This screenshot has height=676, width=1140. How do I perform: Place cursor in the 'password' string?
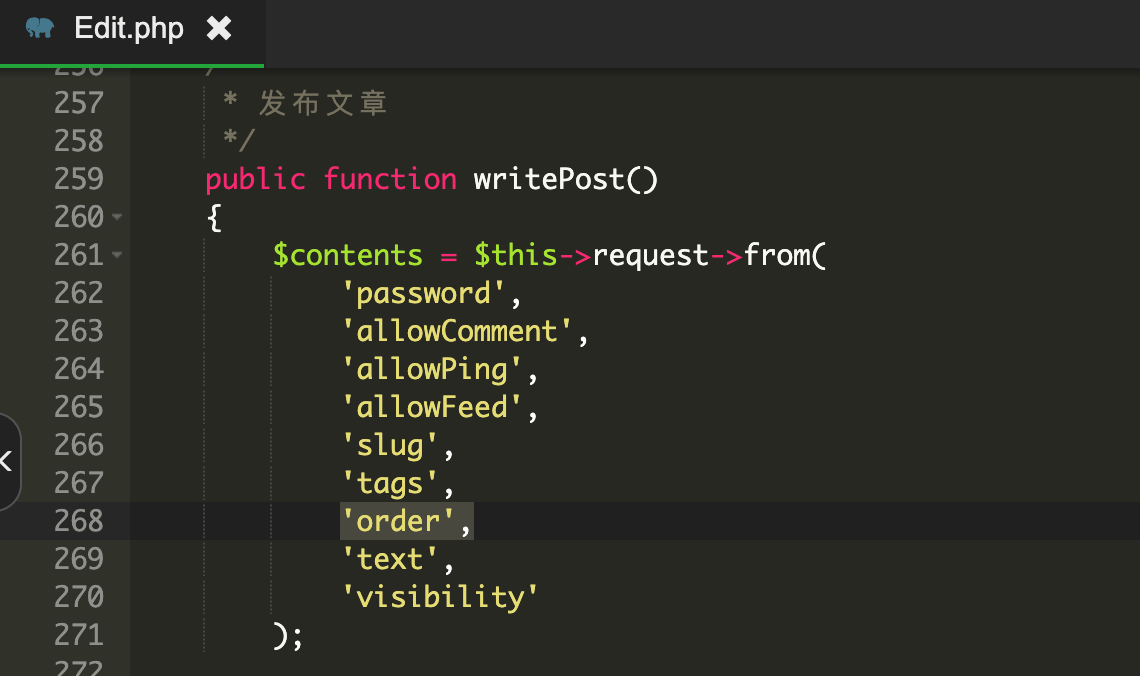(x=424, y=293)
